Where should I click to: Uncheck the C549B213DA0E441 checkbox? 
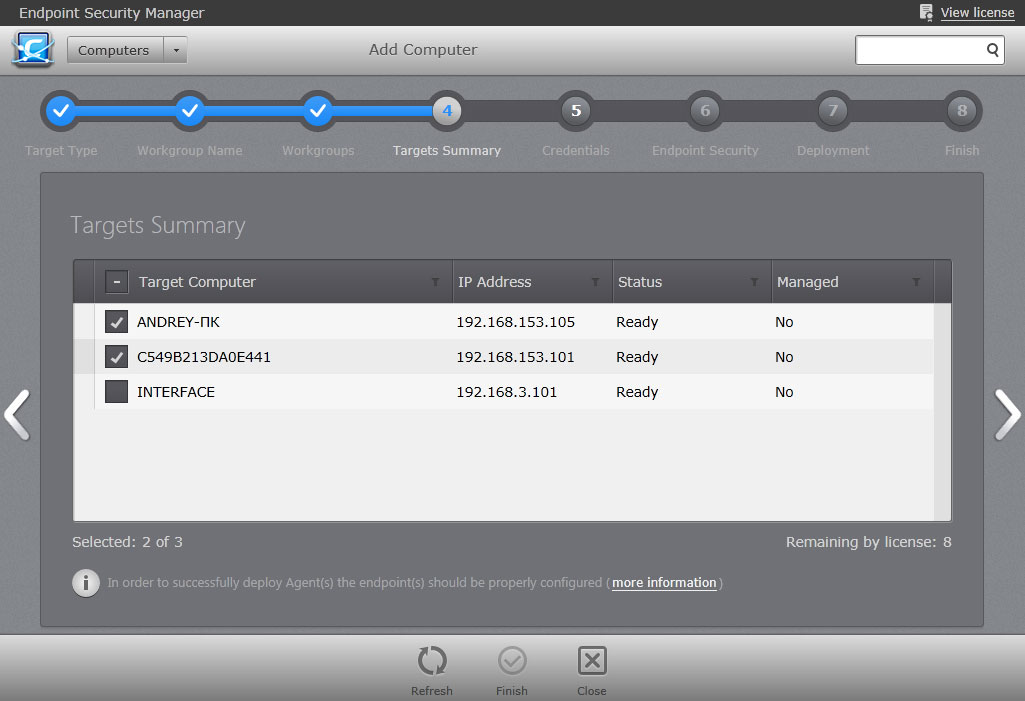click(x=116, y=357)
